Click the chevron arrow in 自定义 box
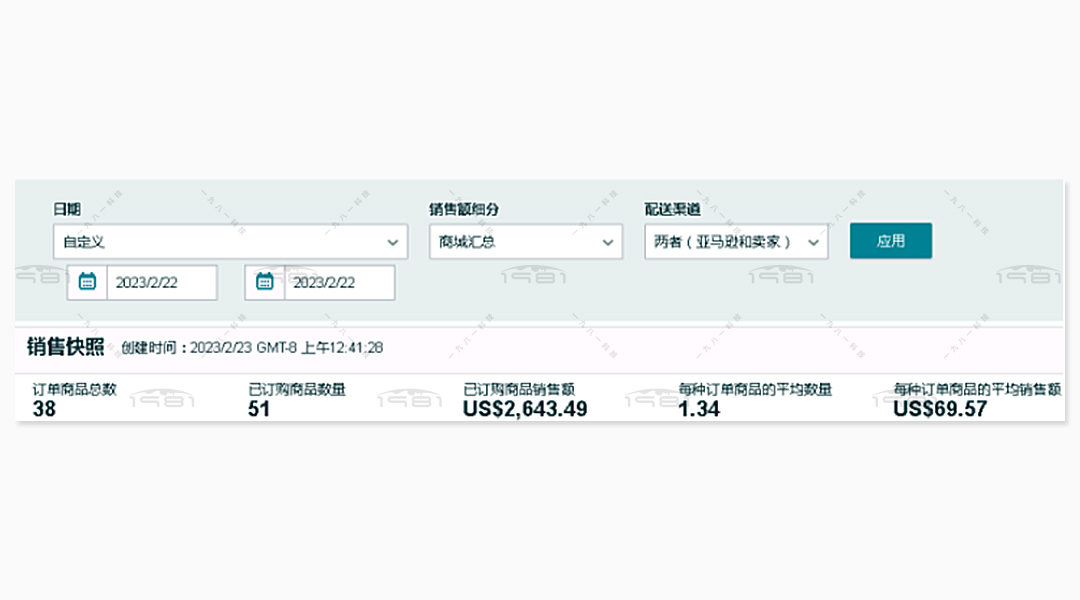Viewport: 1080px width, 600px height. [392, 242]
